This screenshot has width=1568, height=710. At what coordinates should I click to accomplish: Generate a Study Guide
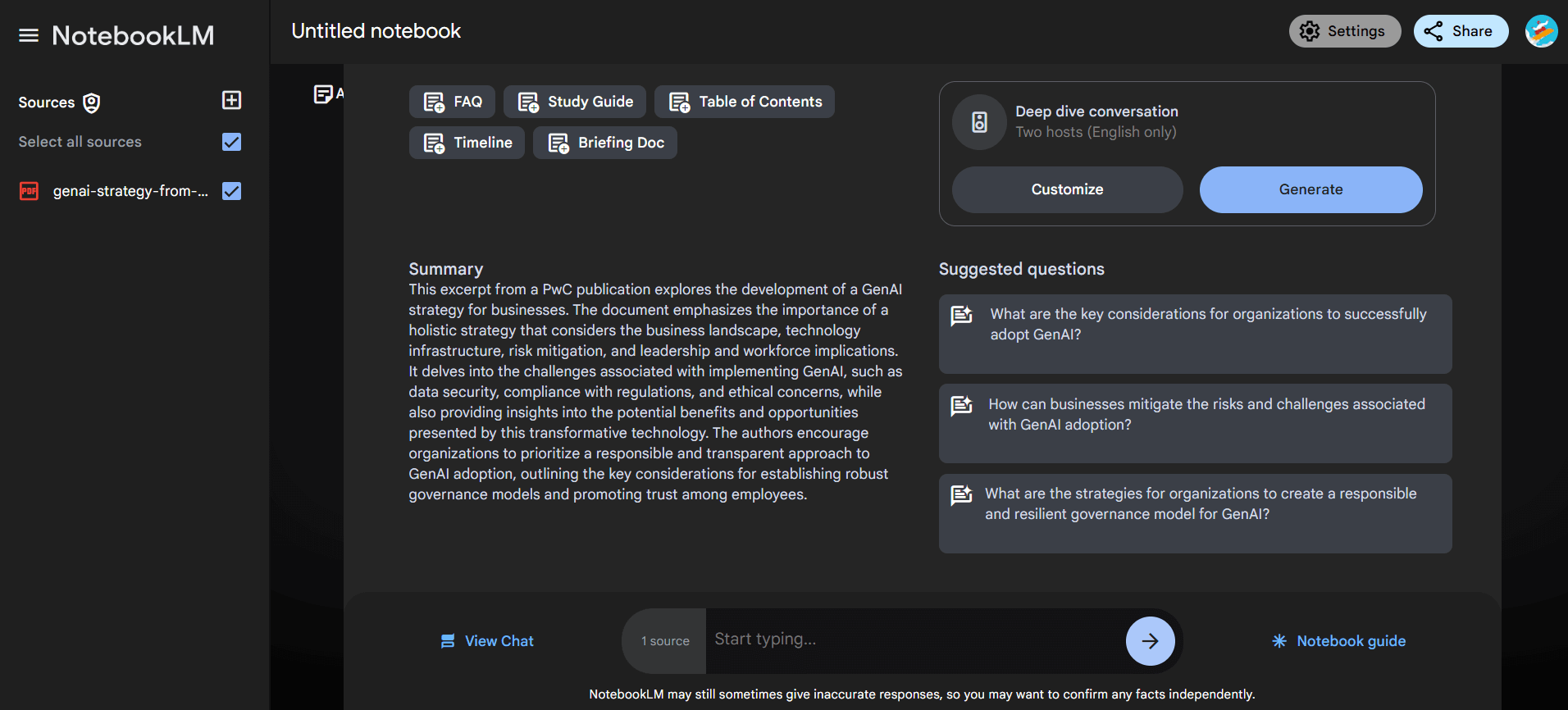point(574,102)
